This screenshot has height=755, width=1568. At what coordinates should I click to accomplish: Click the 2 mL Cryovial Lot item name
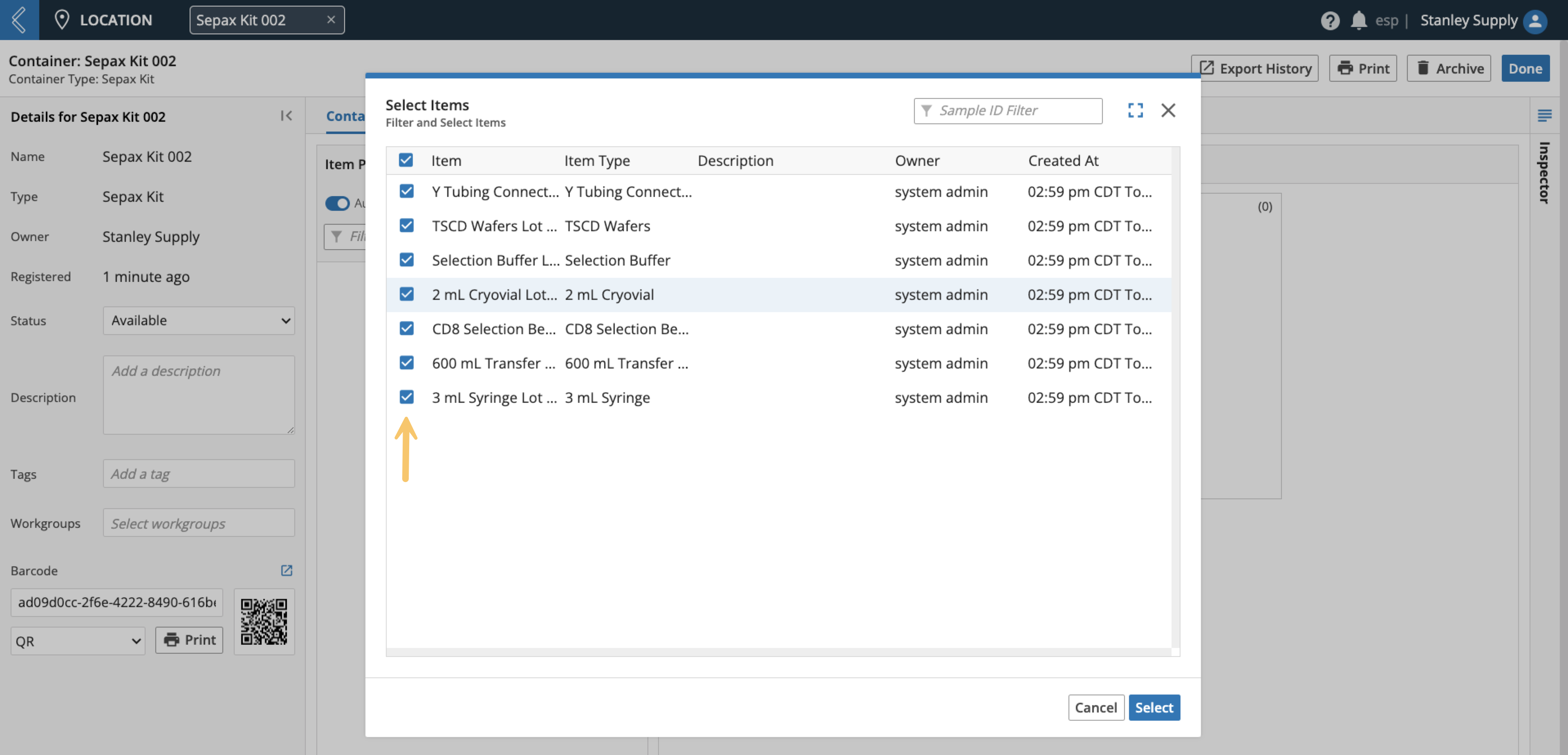[x=494, y=295]
